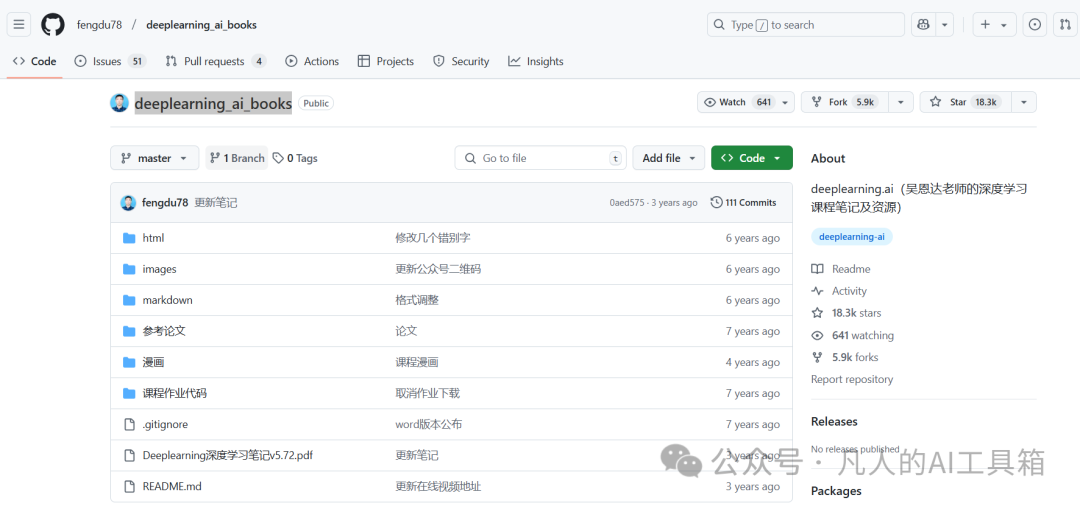Expand the Fork options dropdown arrow
1080x506 pixels.
pos(900,102)
